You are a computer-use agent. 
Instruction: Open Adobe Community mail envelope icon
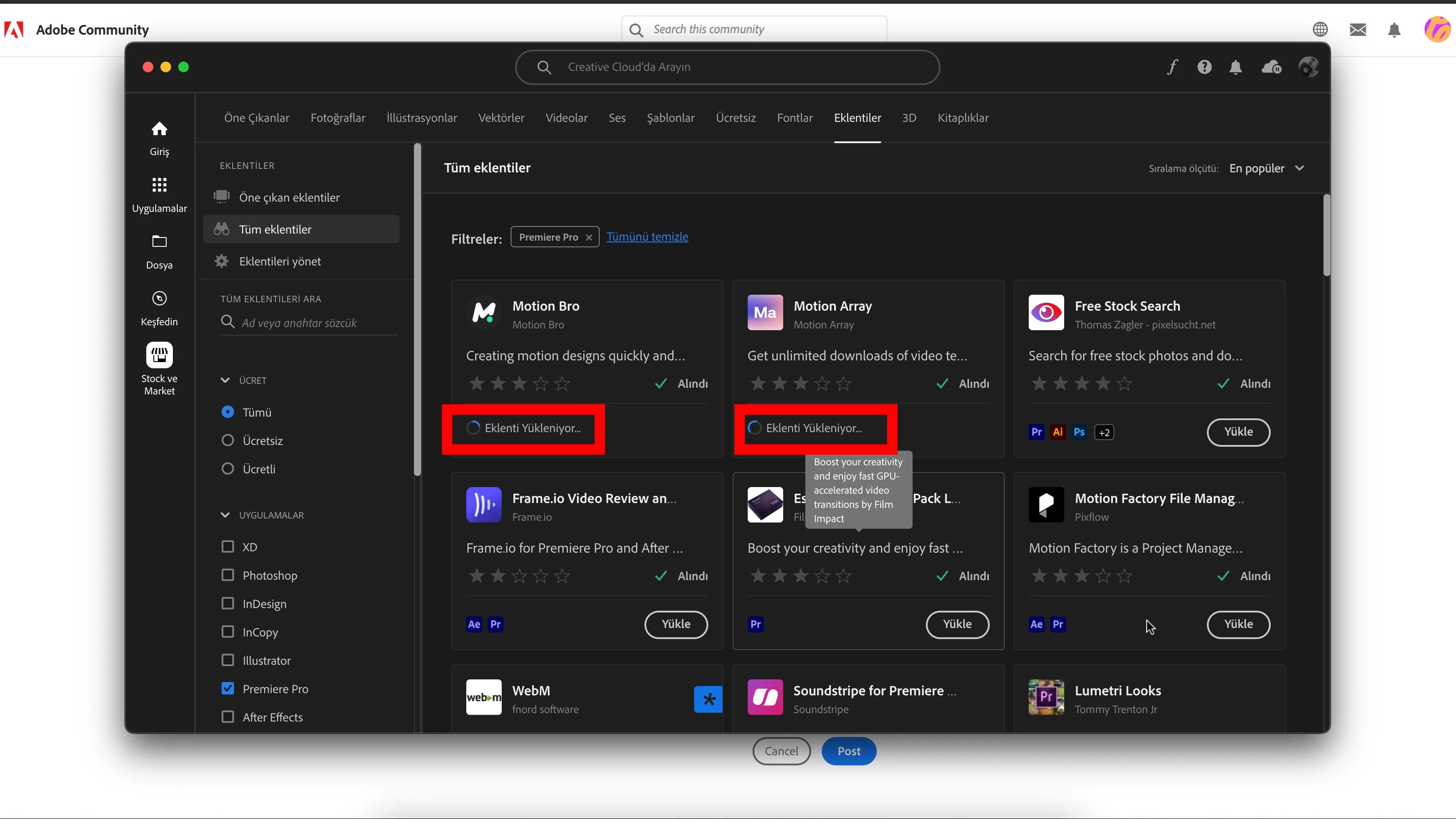[x=1358, y=29]
